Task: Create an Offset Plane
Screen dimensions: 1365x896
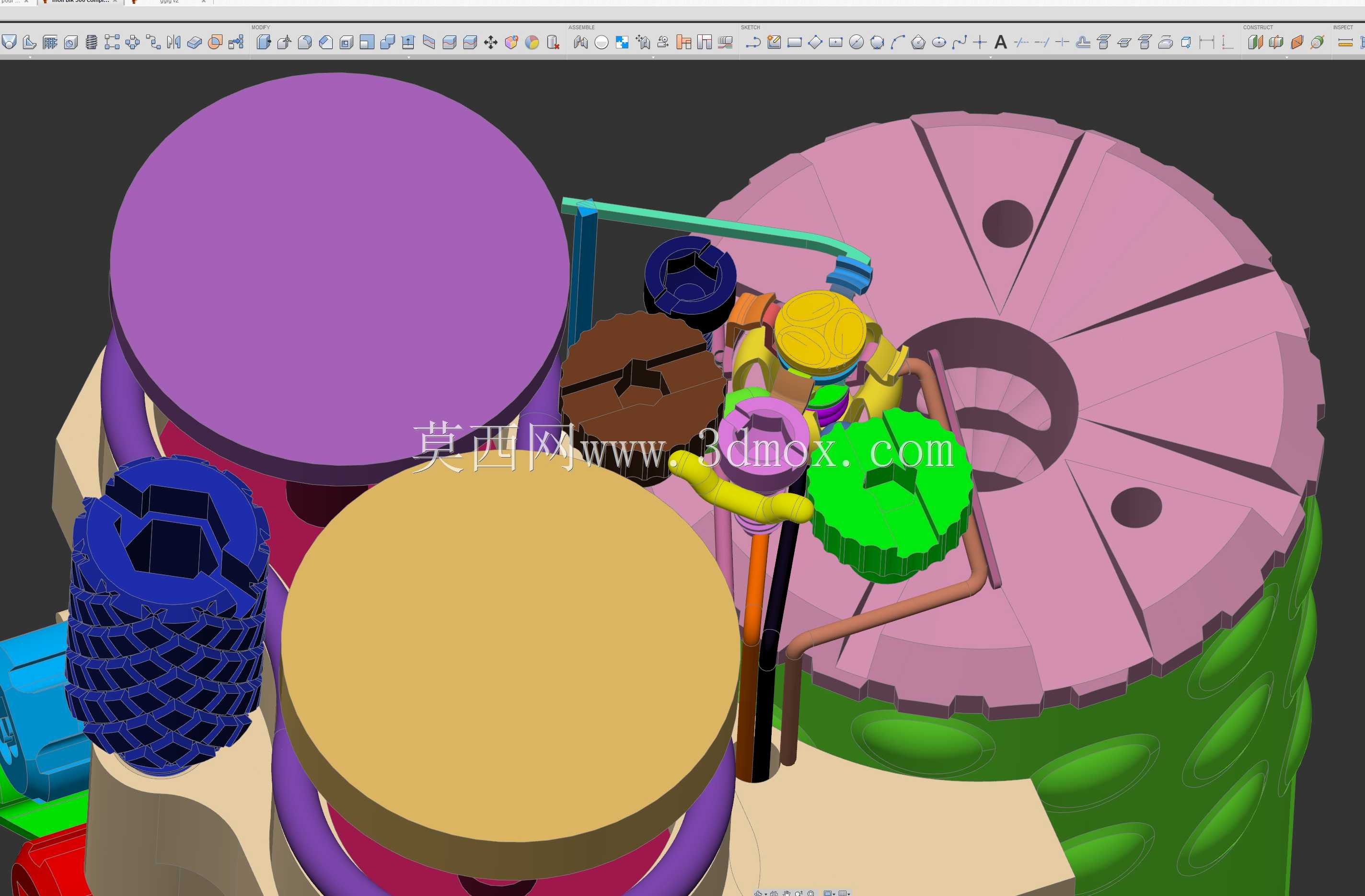Action: click(x=1255, y=42)
